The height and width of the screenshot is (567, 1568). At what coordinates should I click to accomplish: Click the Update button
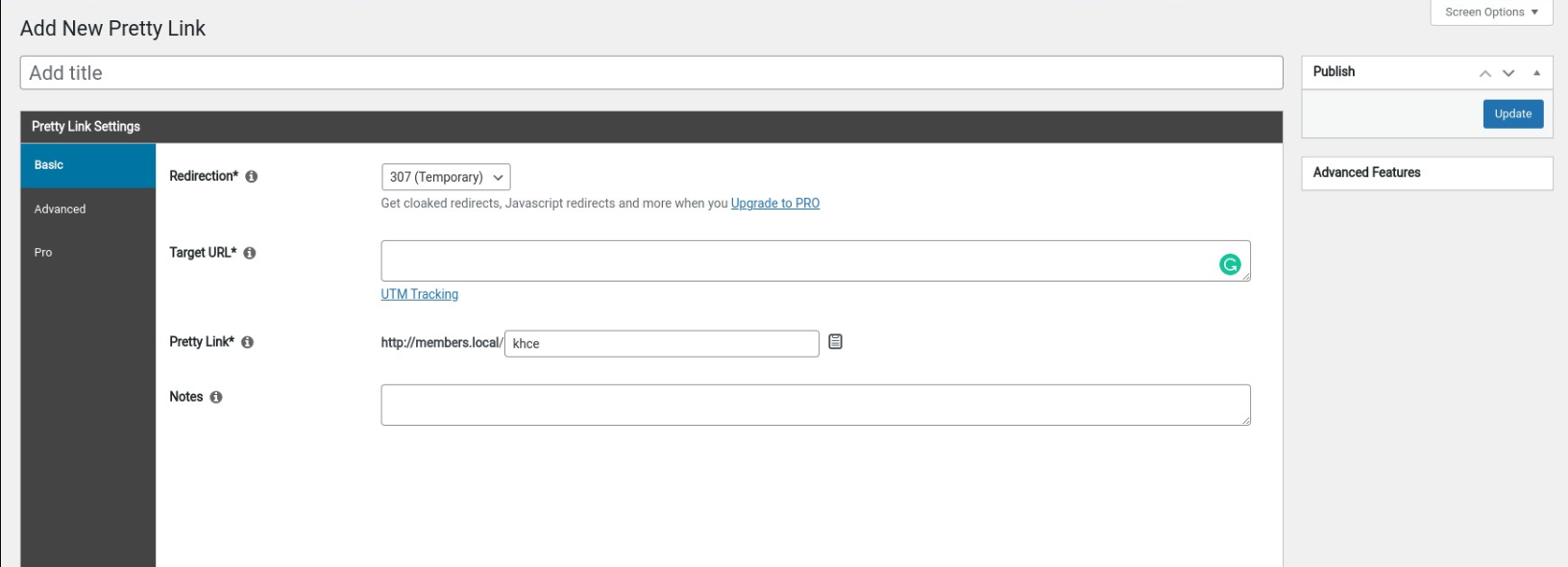click(x=1513, y=113)
